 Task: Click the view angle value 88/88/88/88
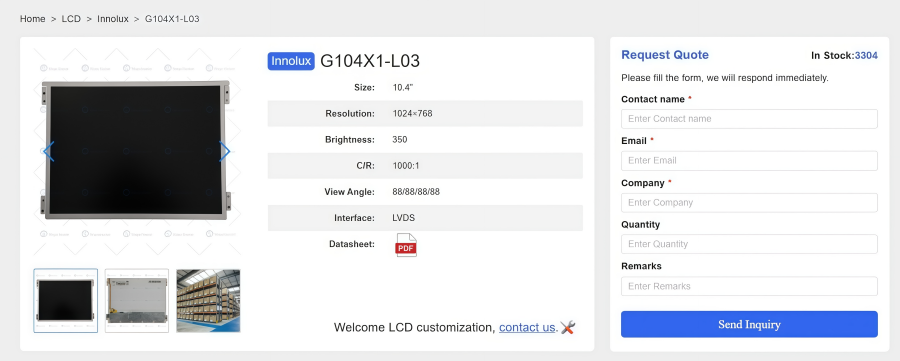tap(416, 192)
